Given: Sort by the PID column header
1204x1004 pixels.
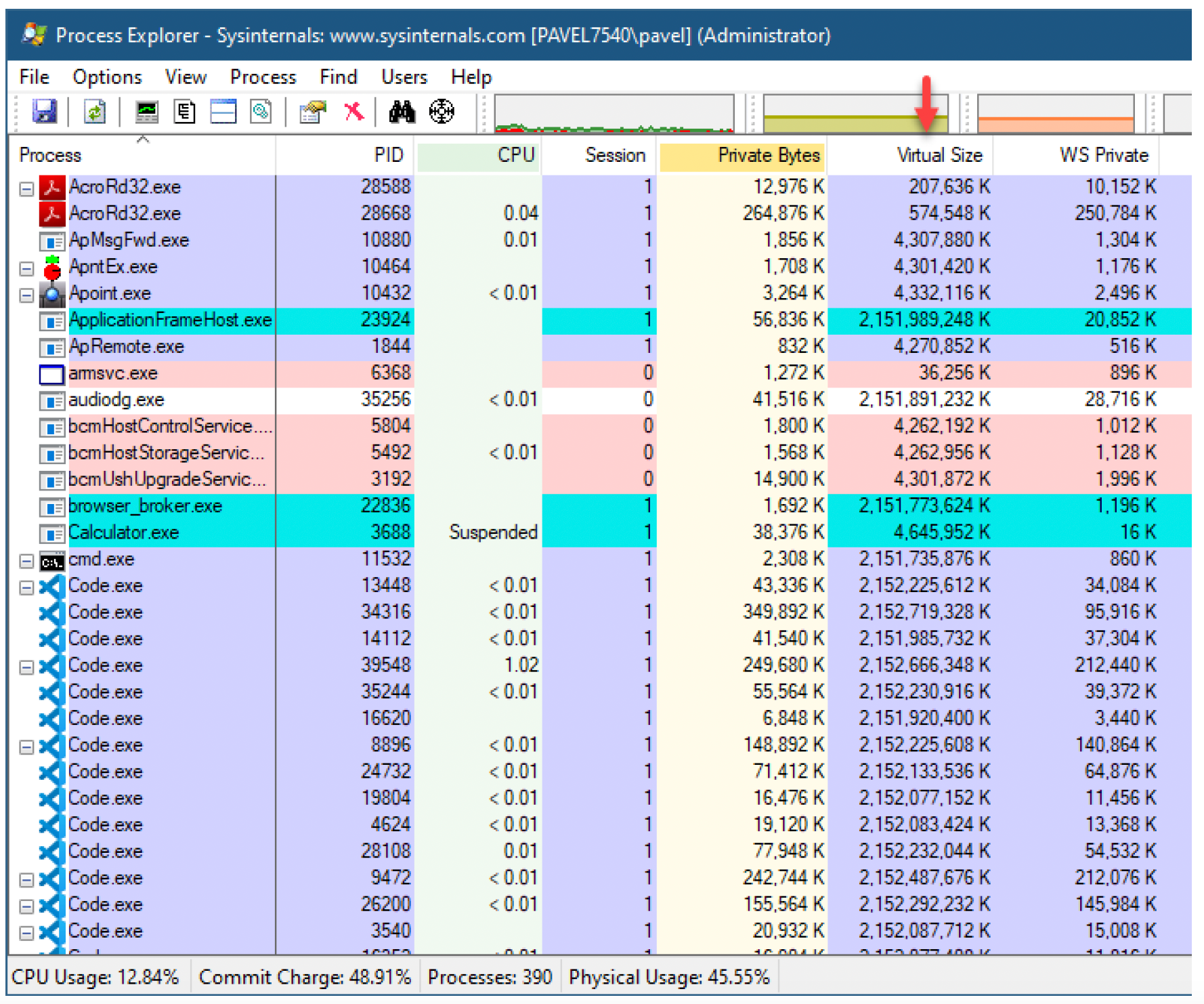Looking at the screenshot, I should click(x=345, y=155).
